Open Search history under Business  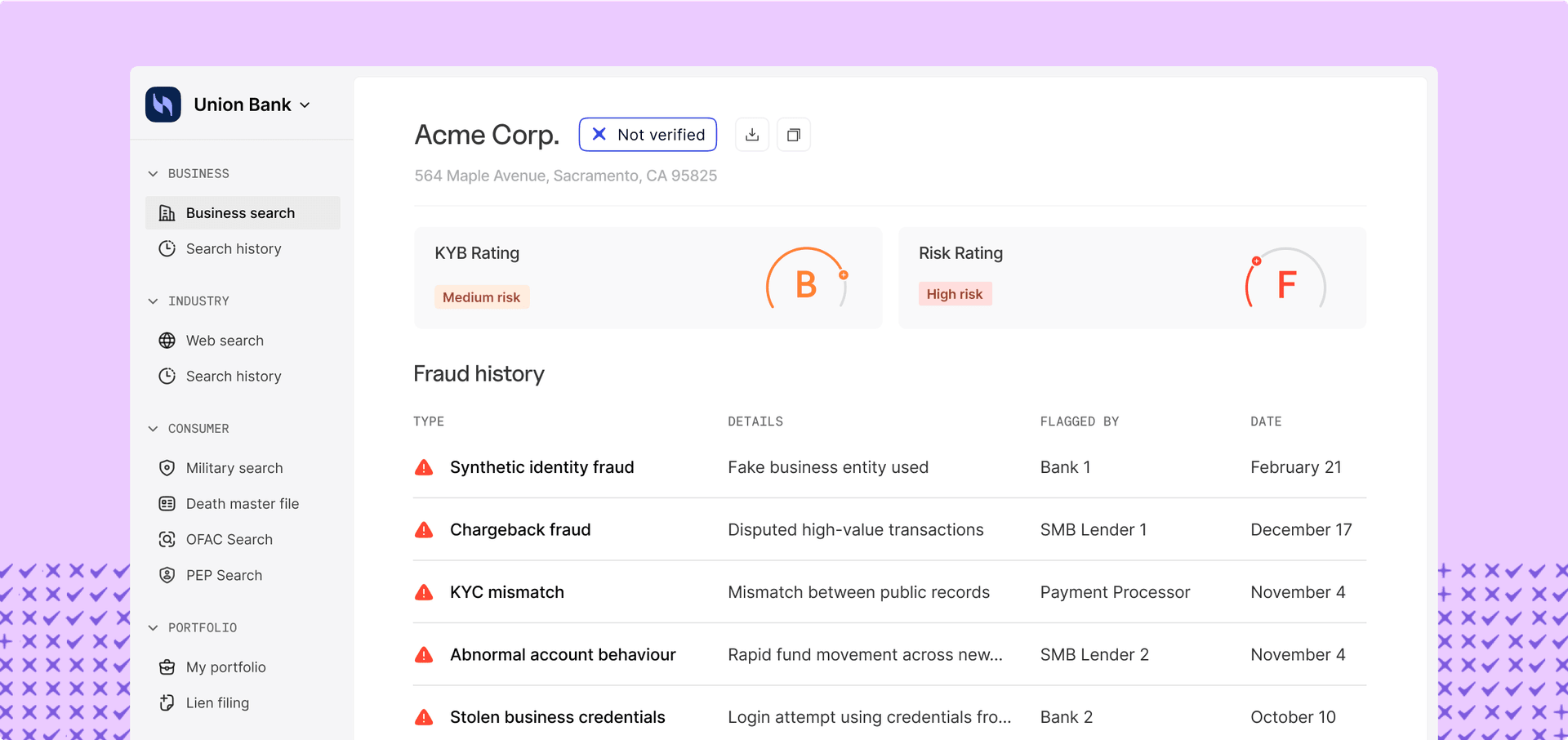click(234, 248)
